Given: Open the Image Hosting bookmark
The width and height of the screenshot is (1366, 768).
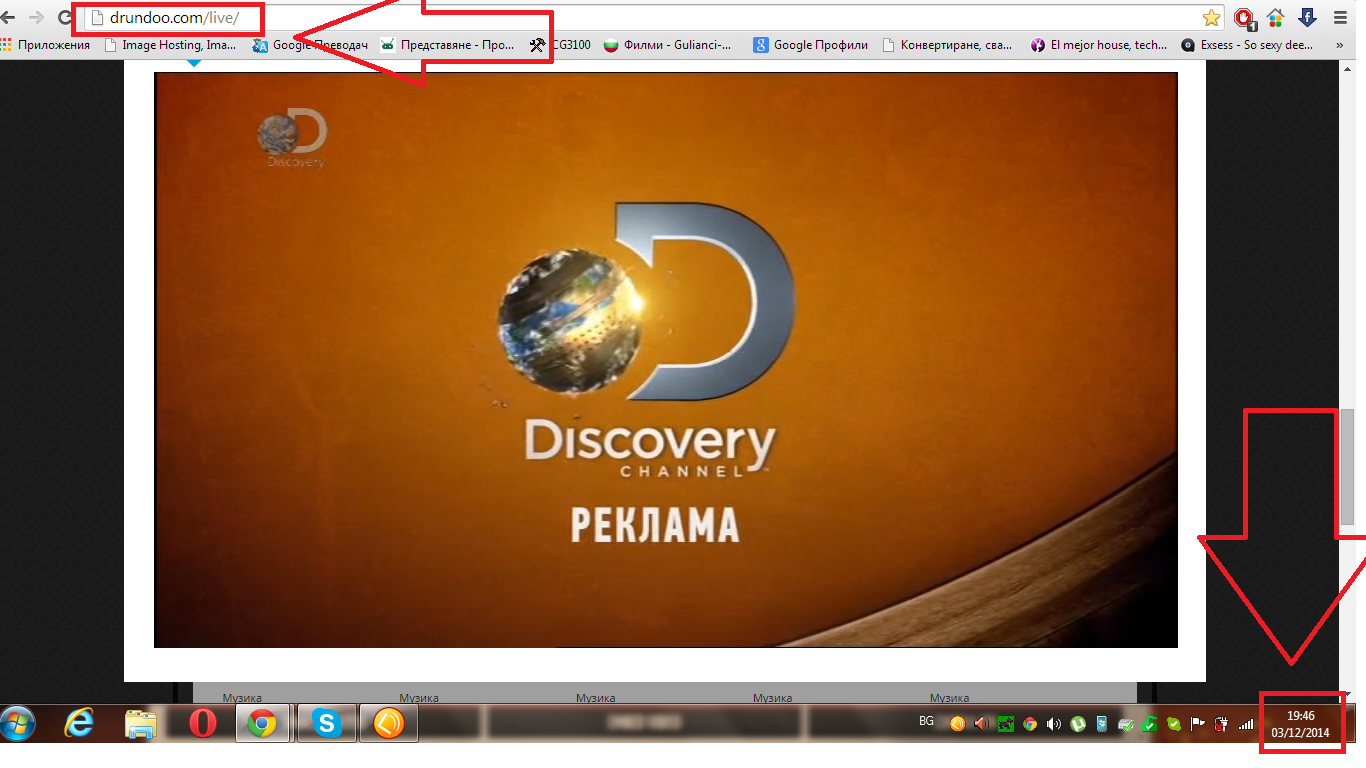Looking at the screenshot, I should click(171, 45).
